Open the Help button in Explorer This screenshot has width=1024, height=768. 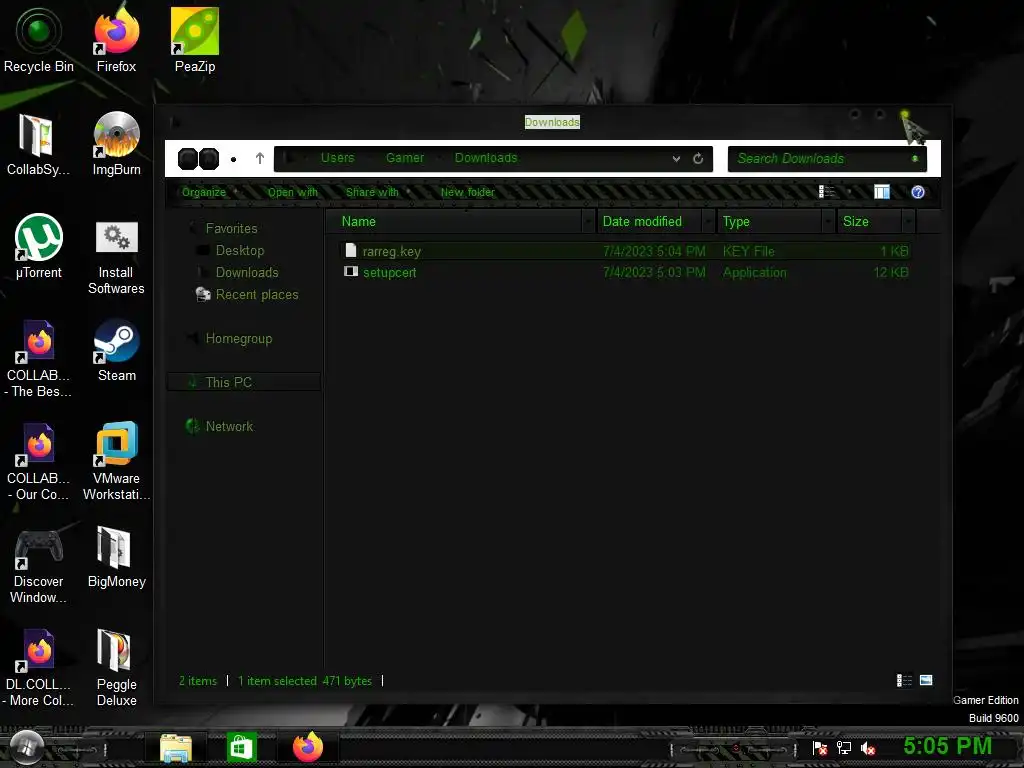click(918, 192)
